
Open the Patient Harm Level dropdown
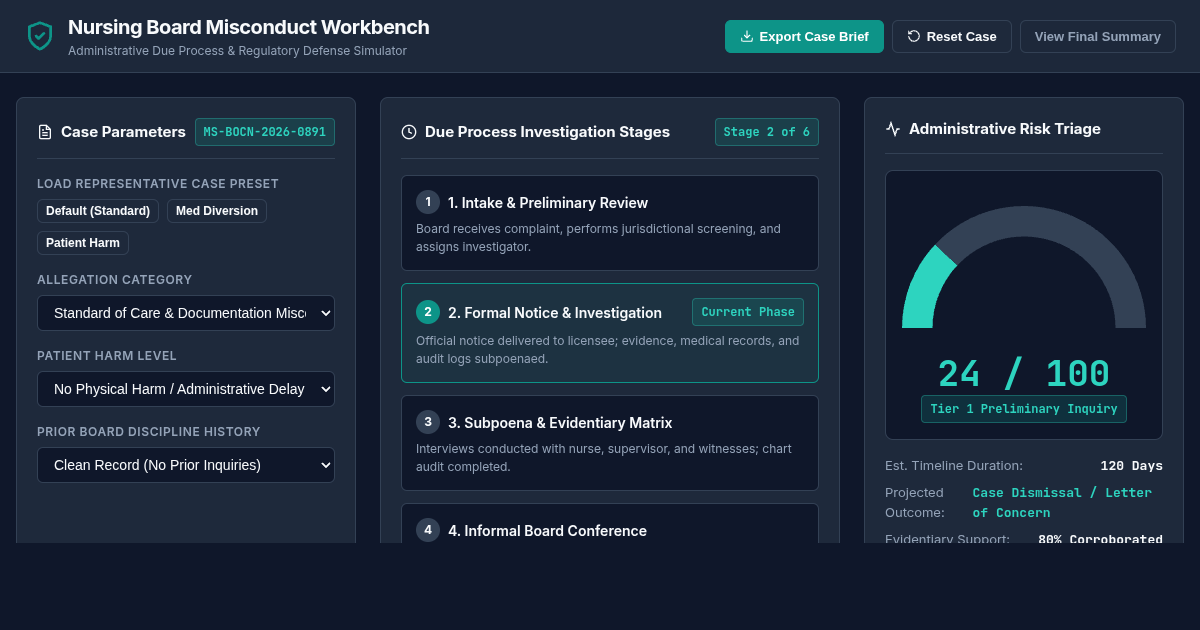click(x=186, y=389)
